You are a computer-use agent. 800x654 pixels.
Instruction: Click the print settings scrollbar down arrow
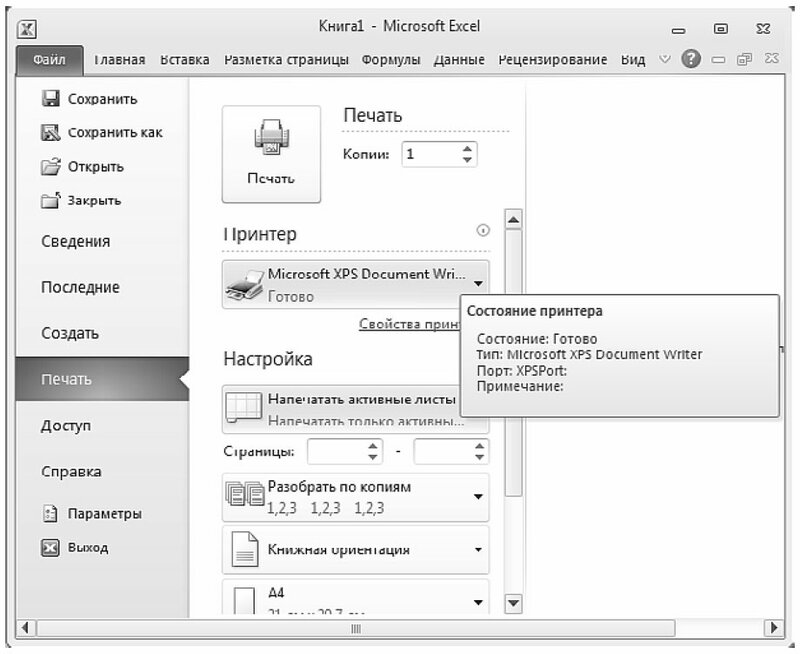click(513, 603)
